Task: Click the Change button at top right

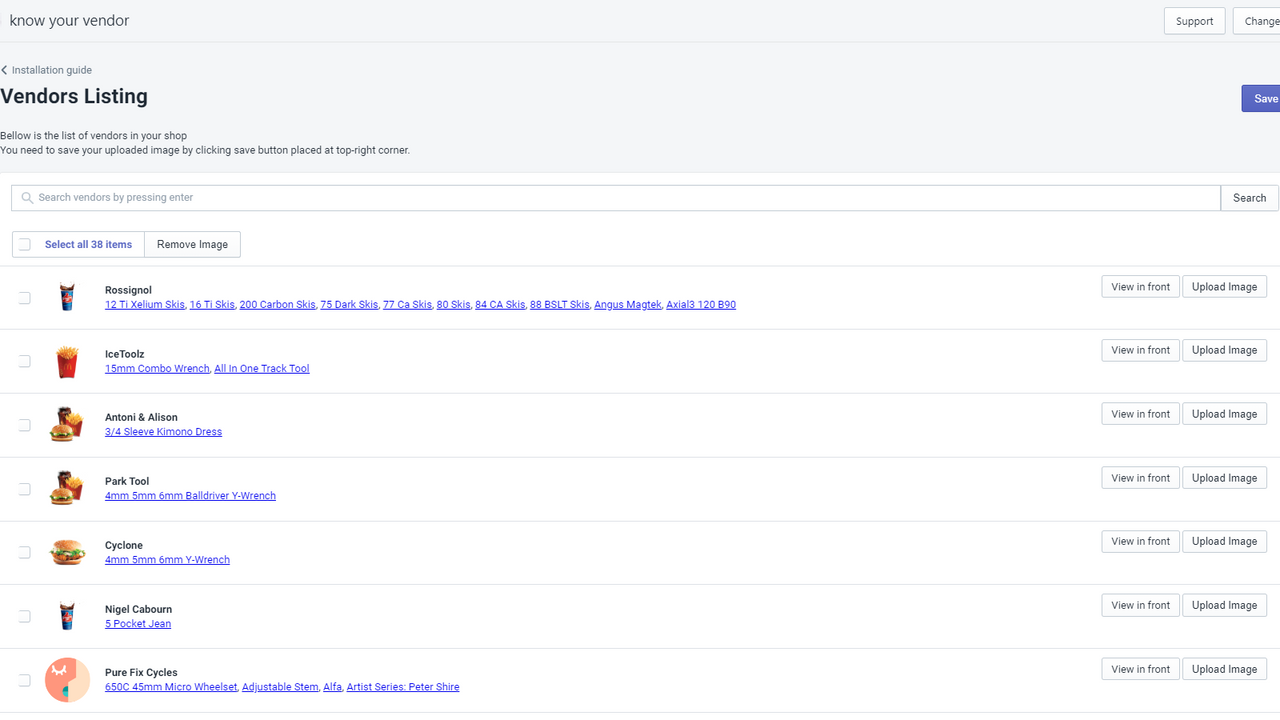Action: tap(1258, 21)
